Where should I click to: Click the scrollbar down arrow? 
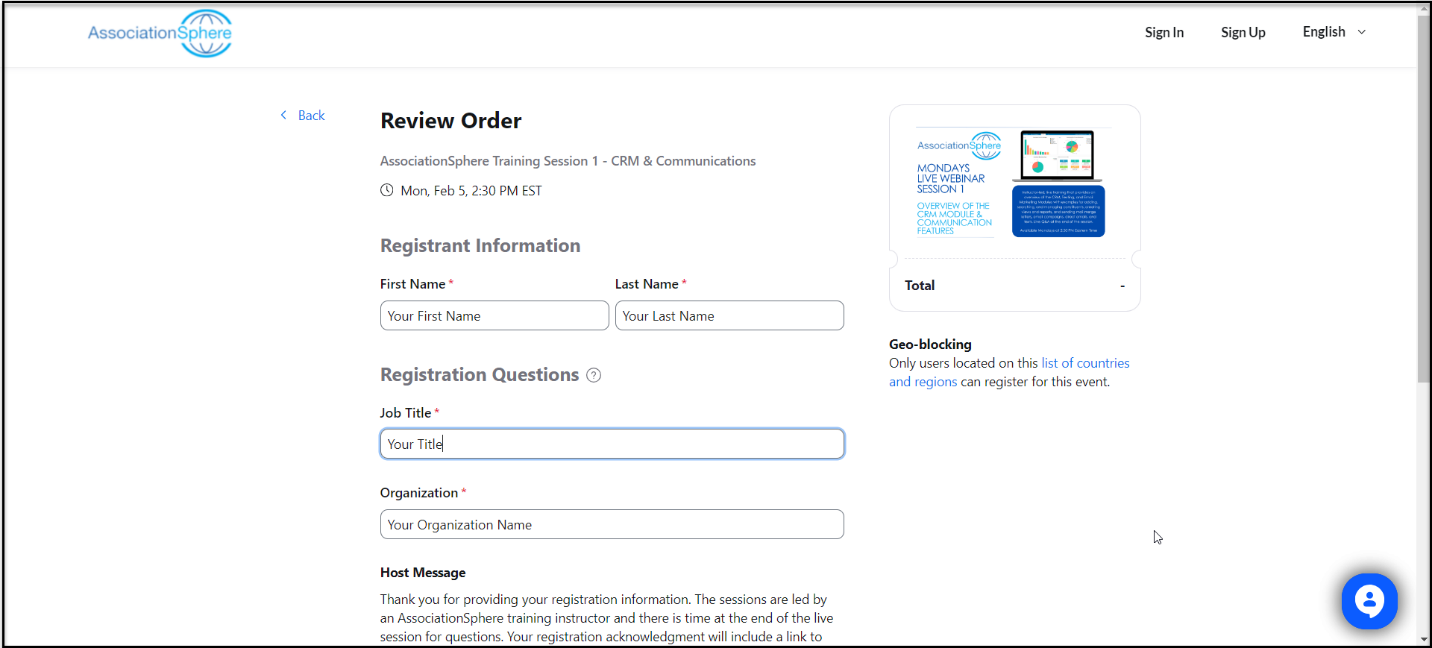pyautogui.click(x=1424, y=639)
